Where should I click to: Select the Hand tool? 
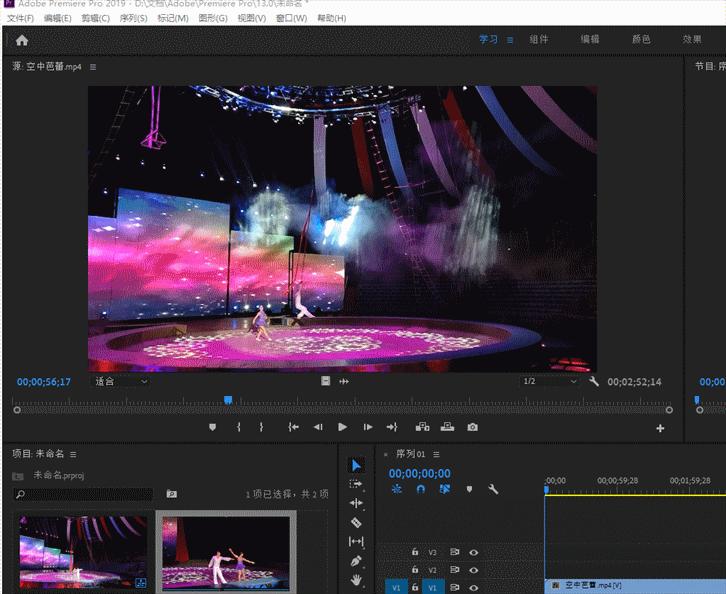point(356,580)
